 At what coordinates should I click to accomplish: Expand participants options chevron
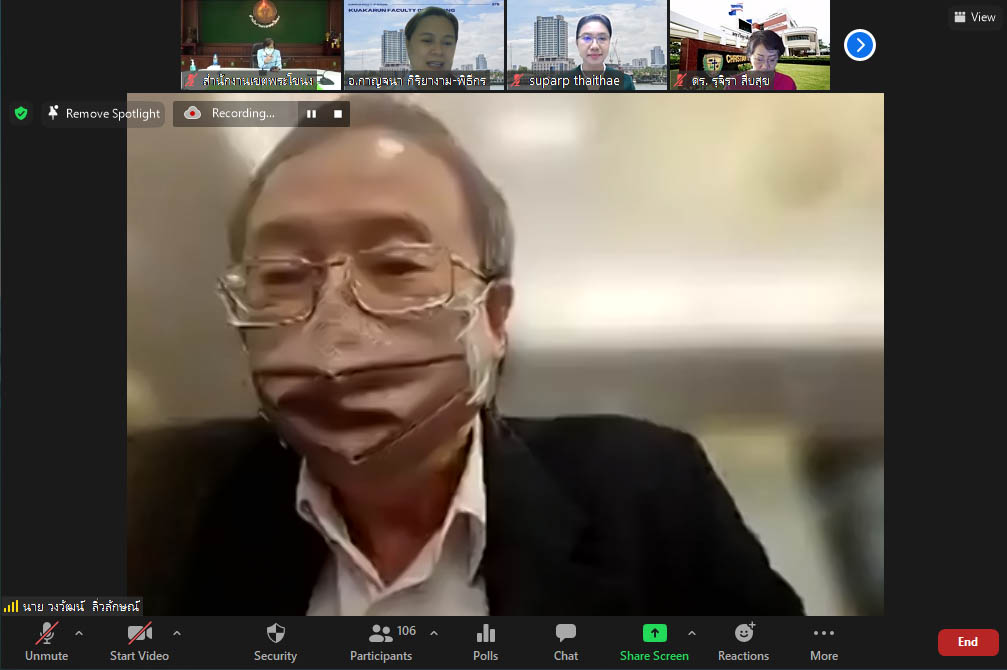434,633
